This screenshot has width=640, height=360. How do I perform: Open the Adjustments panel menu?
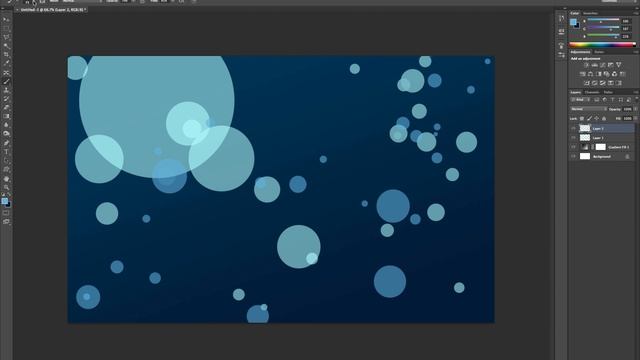tap(636, 52)
